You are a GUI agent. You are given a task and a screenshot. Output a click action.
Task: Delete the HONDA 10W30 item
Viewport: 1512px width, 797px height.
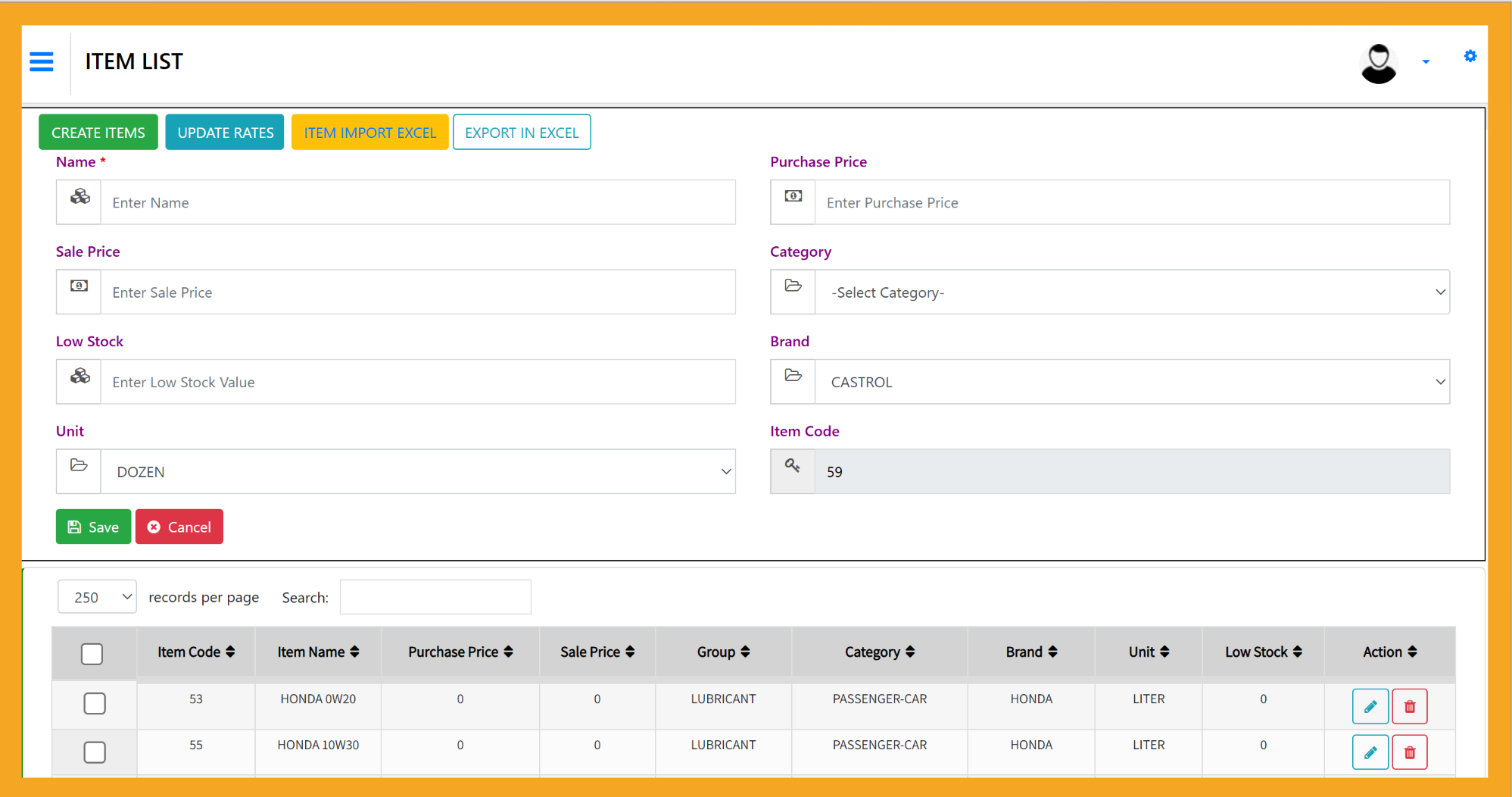(x=1409, y=752)
